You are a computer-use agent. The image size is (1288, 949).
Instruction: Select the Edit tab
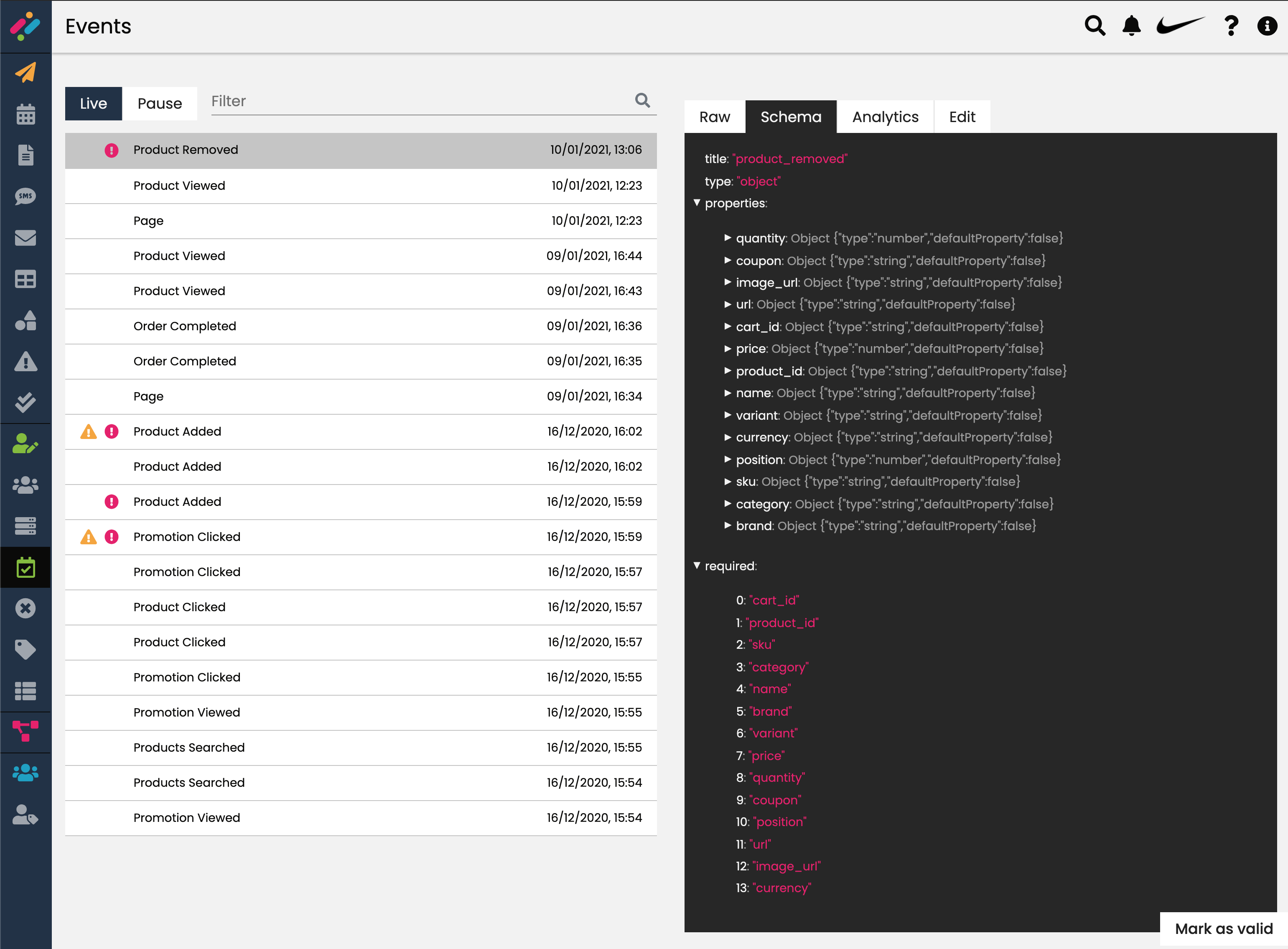click(x=962, y=117)
